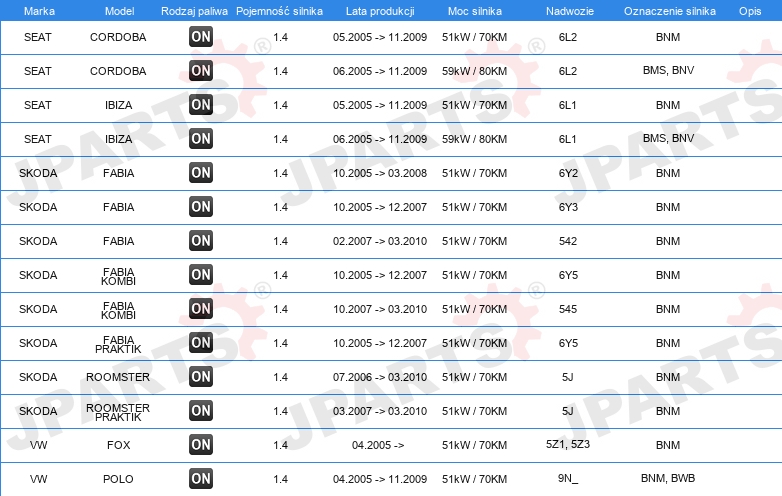Click the body code '5Z1, 5Z3'
782x496 pixels.
tap(568, 444)
